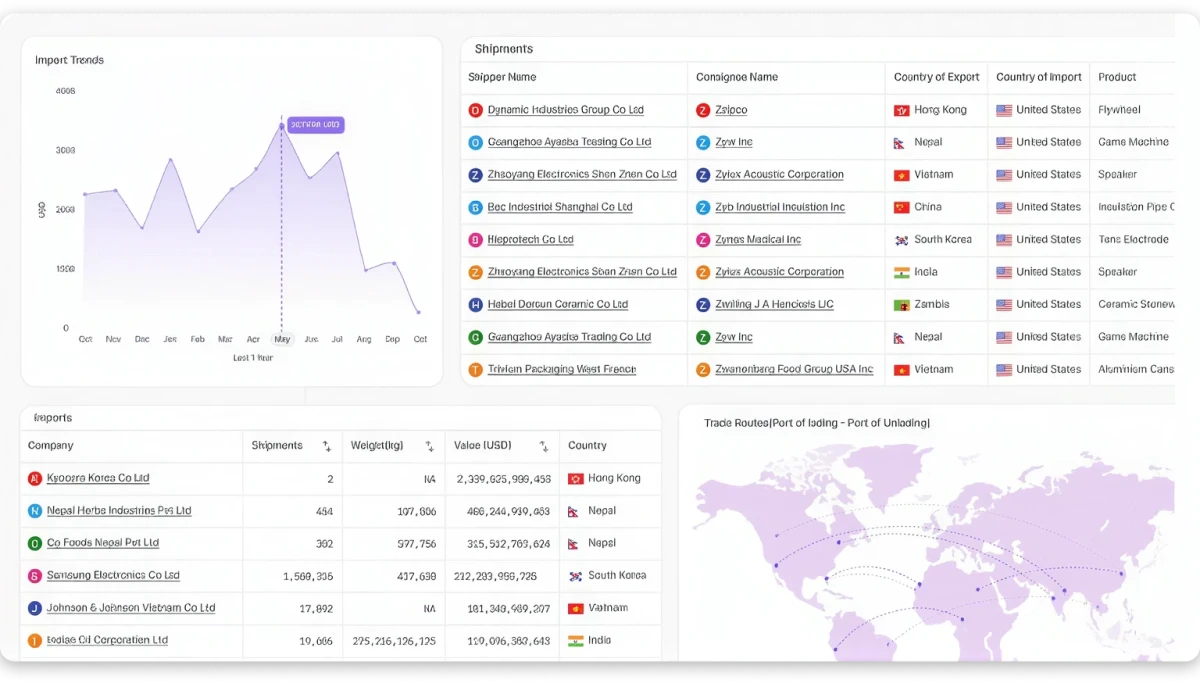
Task: Click Nov label on Import Trends axis
Action: pos(113,339)
